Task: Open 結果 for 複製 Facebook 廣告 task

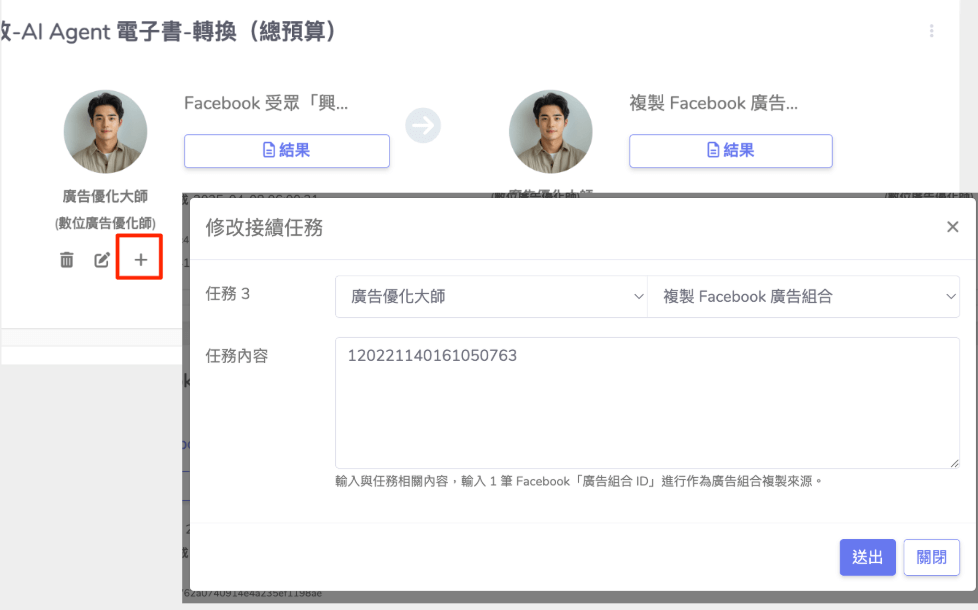Action: pyautogui.click(x=730, y=150)
